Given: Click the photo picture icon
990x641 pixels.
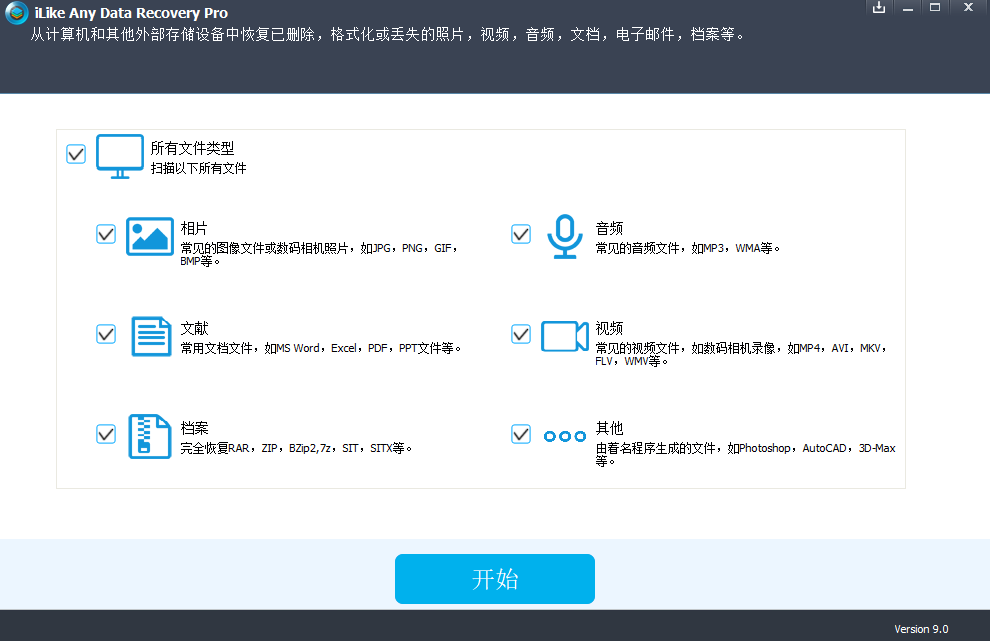Looking at the screenshot, I should tap(150, 236).
